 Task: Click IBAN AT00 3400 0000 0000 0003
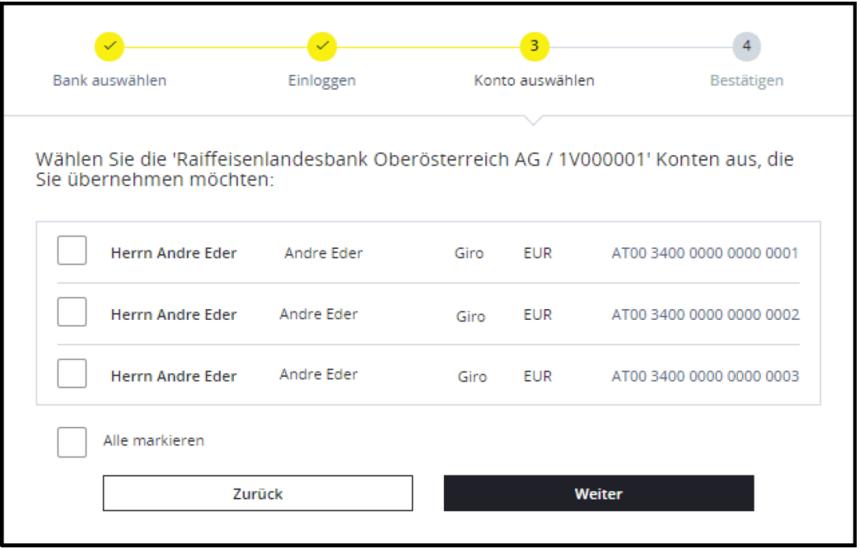point(705,377)
